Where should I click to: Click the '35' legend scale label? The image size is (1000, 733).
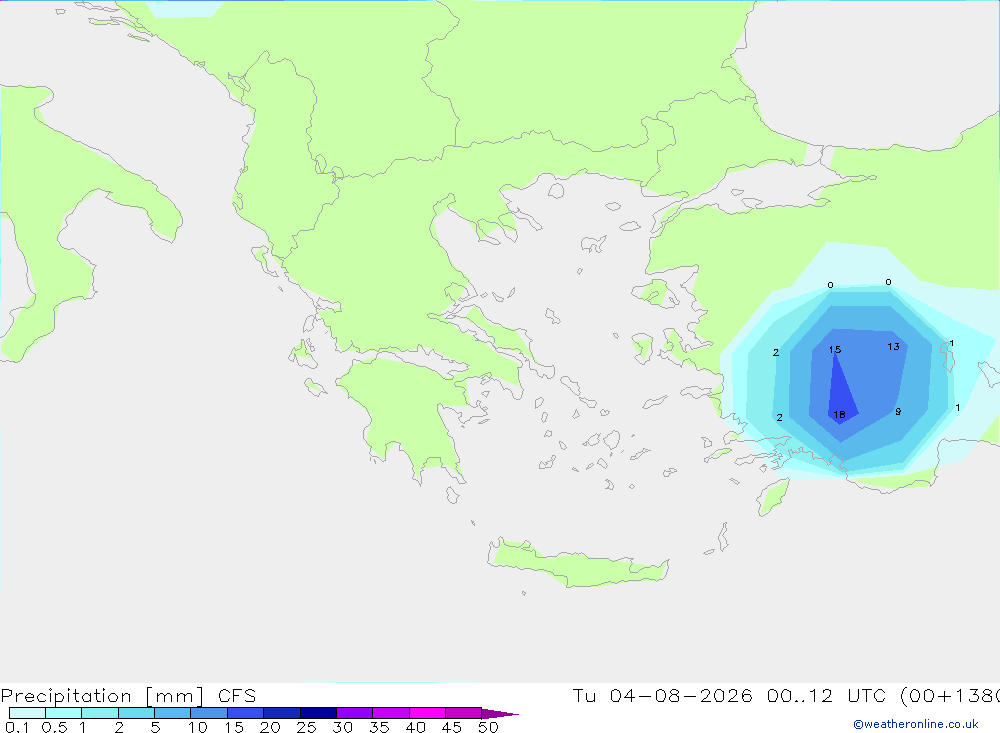coord(379,727)
